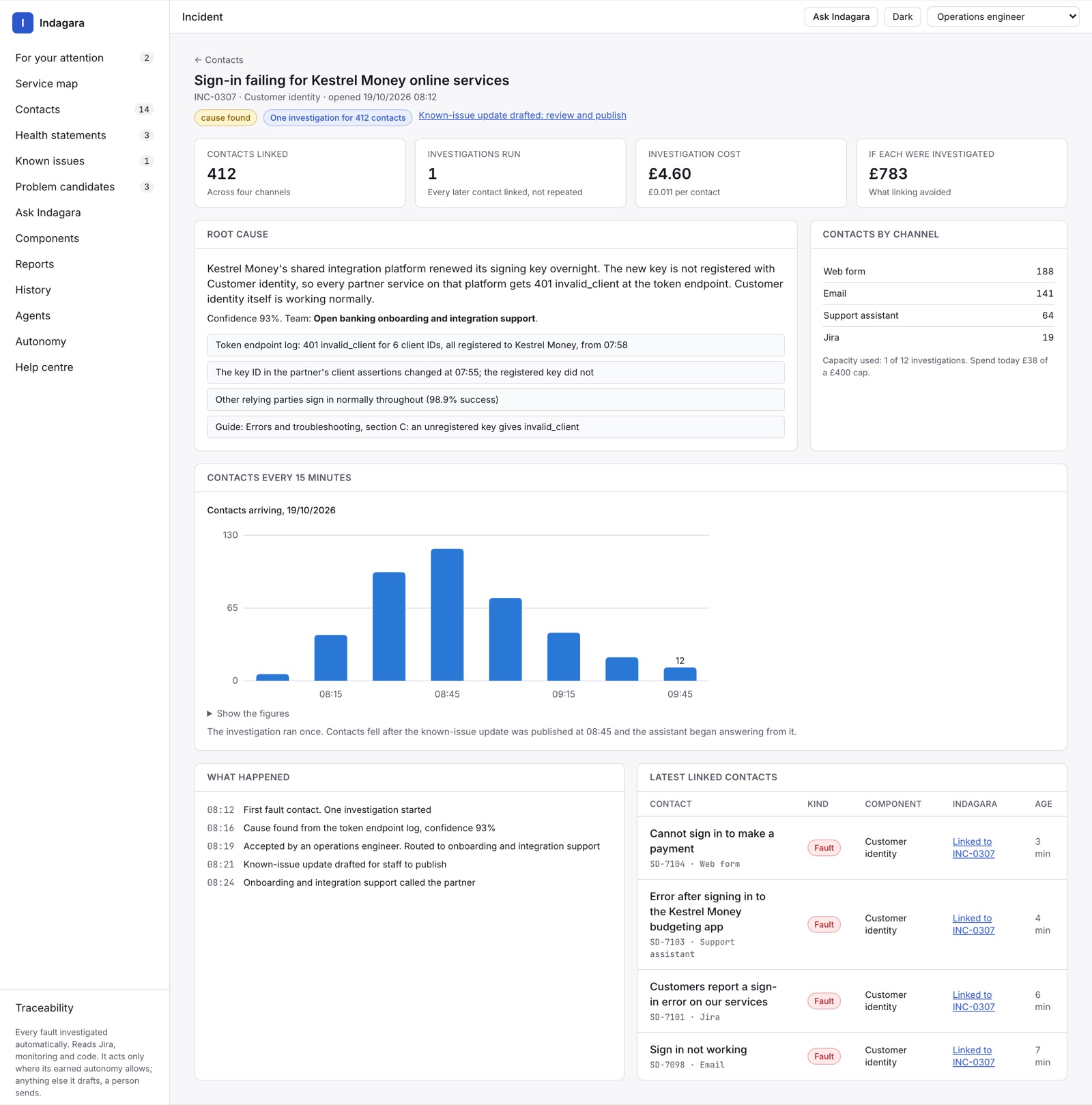The image size is (1092, 1105).
Task: Open the Operations engineer role dropdown
Action: point(1003,17)
